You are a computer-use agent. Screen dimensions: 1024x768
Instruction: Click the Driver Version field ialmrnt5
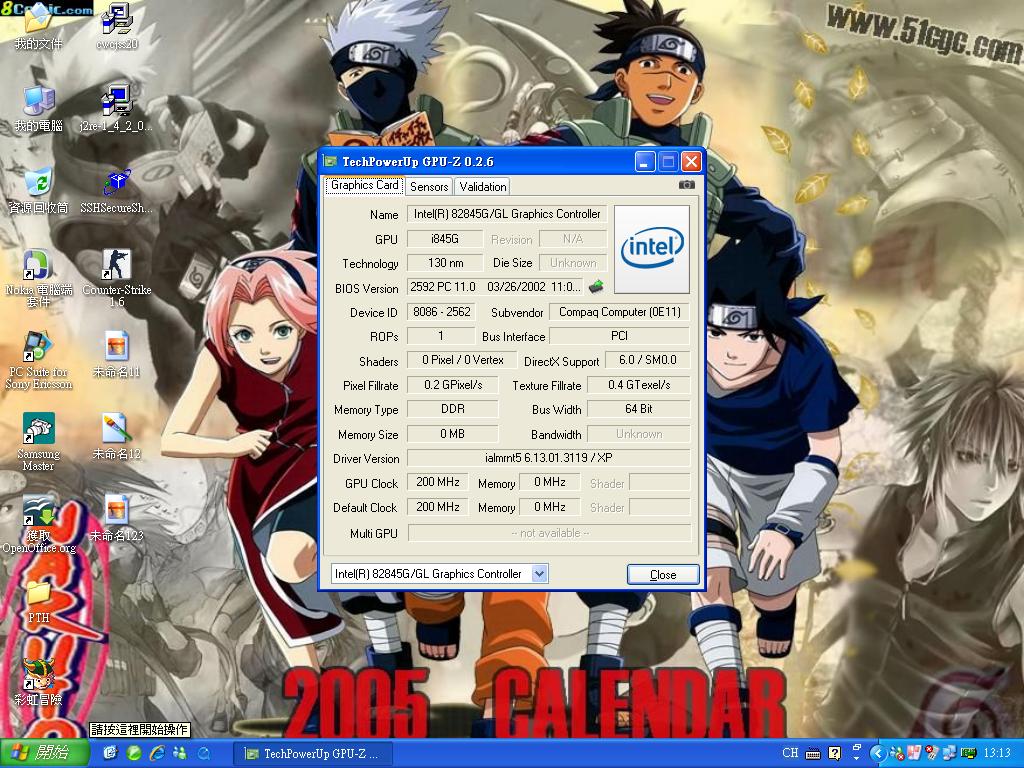click(x=549, y=458)
